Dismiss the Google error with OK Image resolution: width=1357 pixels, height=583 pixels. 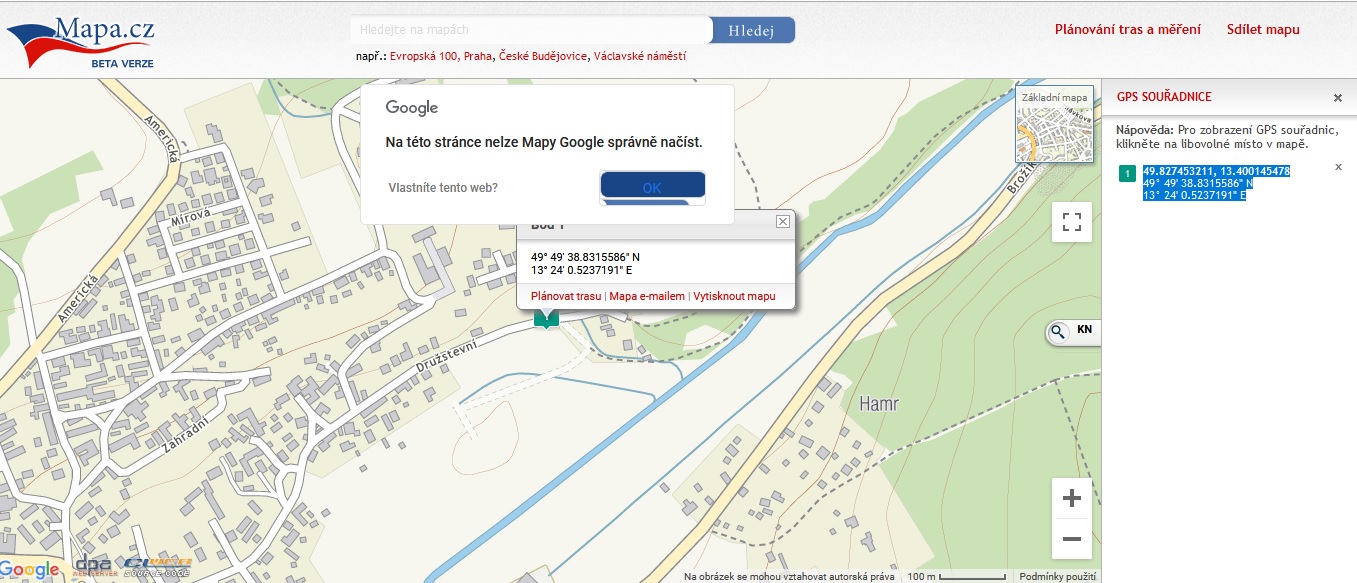(652, 187)
